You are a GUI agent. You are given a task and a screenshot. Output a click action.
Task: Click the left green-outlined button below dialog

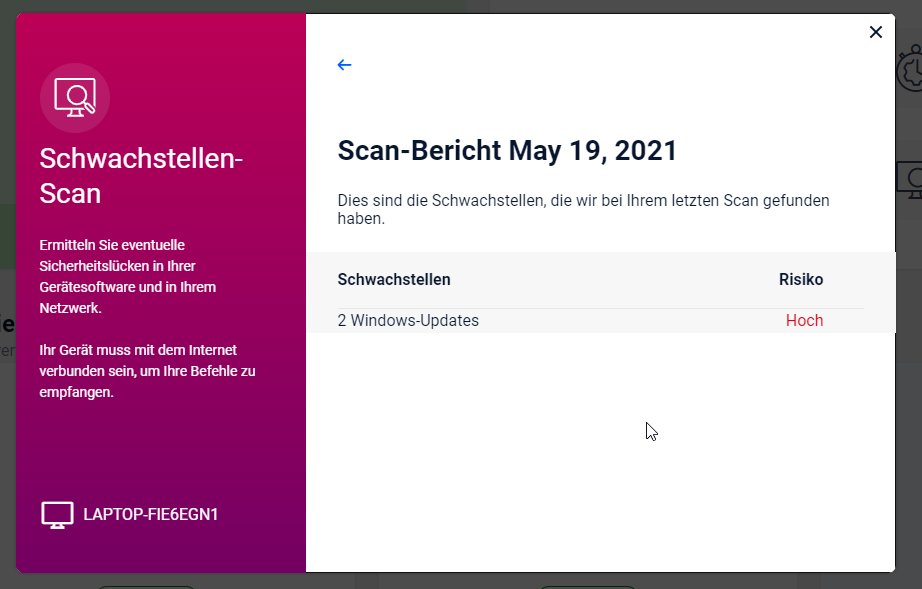pos(147,584)
